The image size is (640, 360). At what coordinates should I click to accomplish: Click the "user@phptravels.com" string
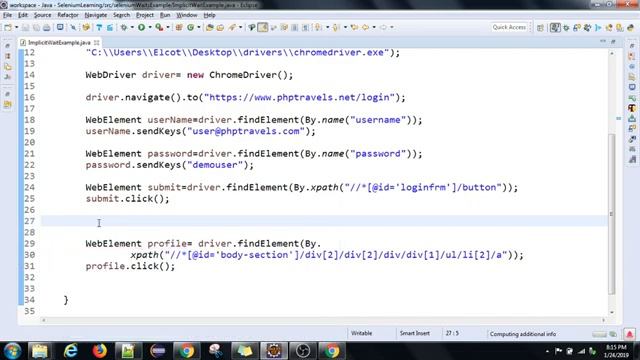(246, 131)
